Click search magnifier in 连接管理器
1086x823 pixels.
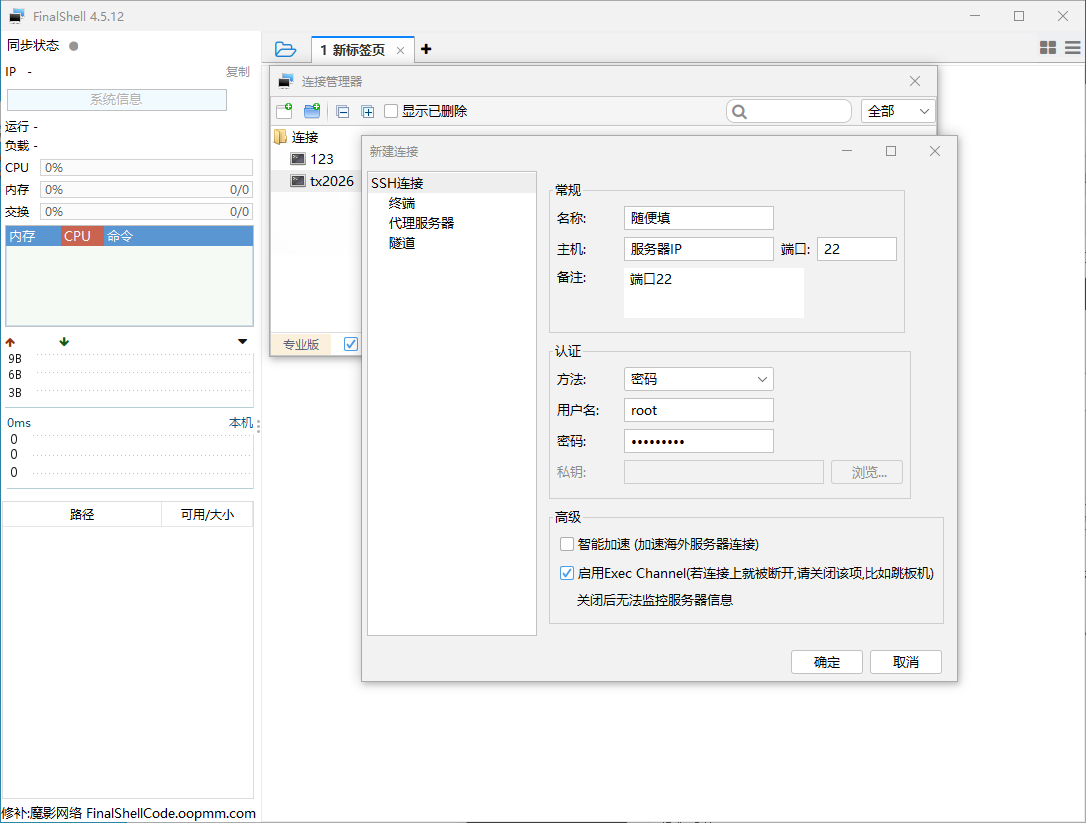coord(740,112)
